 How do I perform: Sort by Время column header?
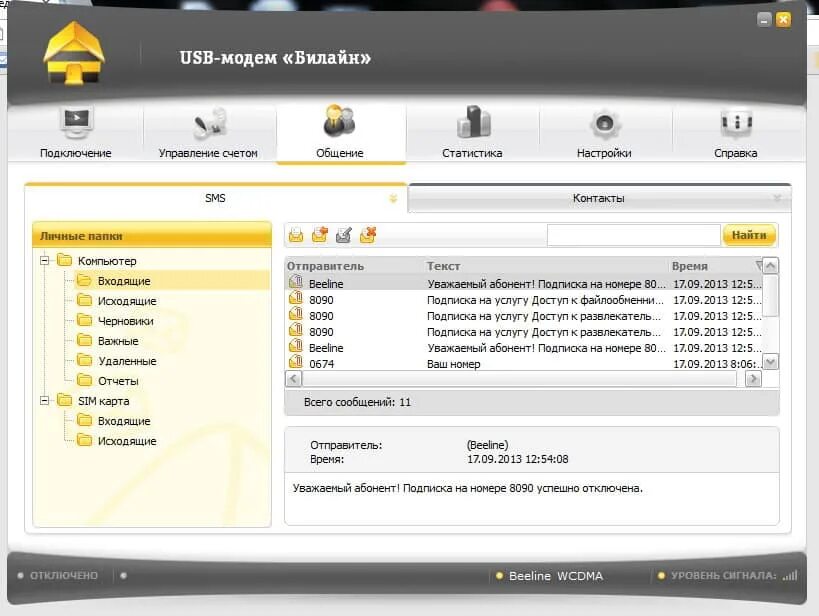[x=689, y=266]
